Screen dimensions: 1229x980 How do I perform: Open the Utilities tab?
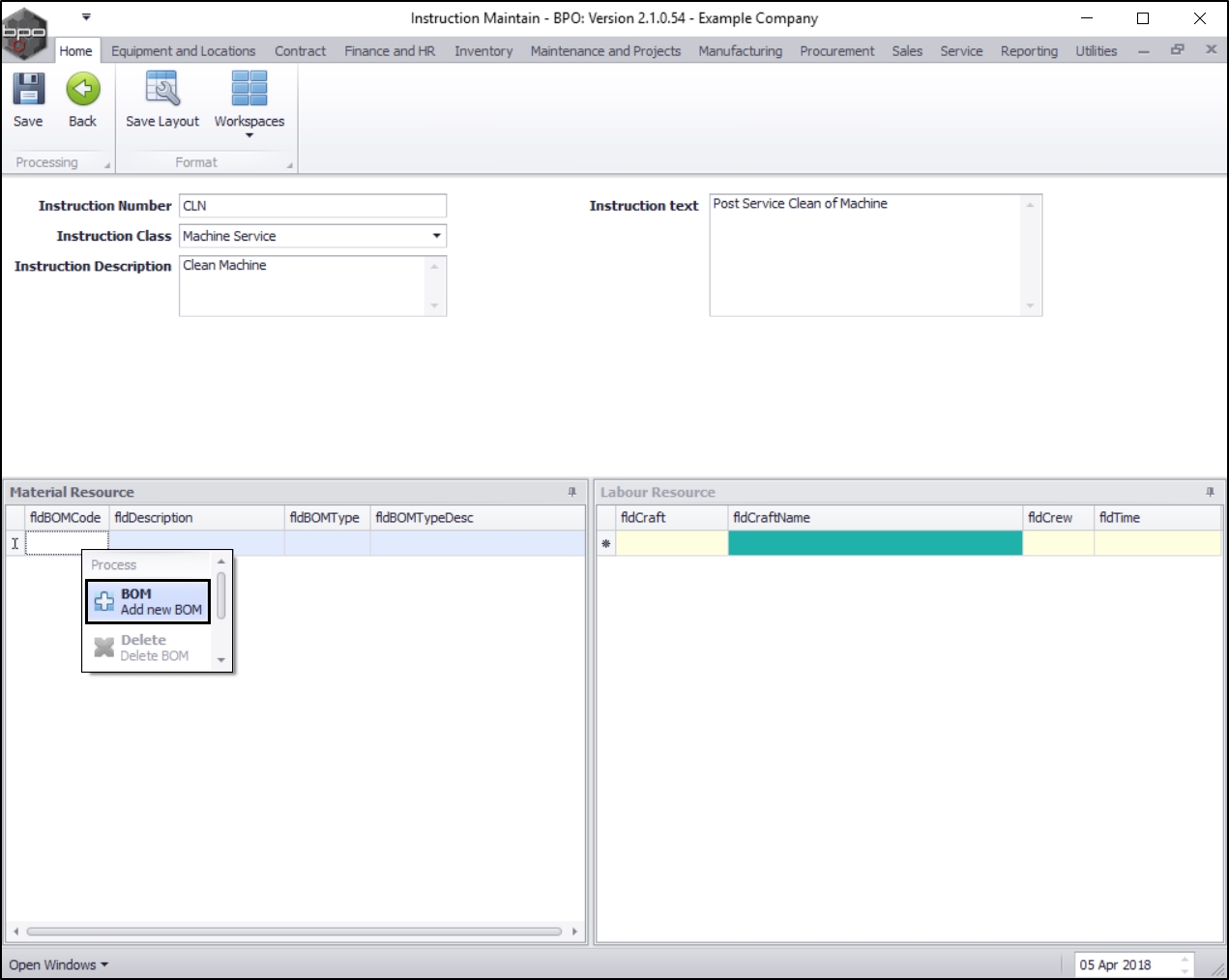pyautogui.click(x=1096, y=51)
